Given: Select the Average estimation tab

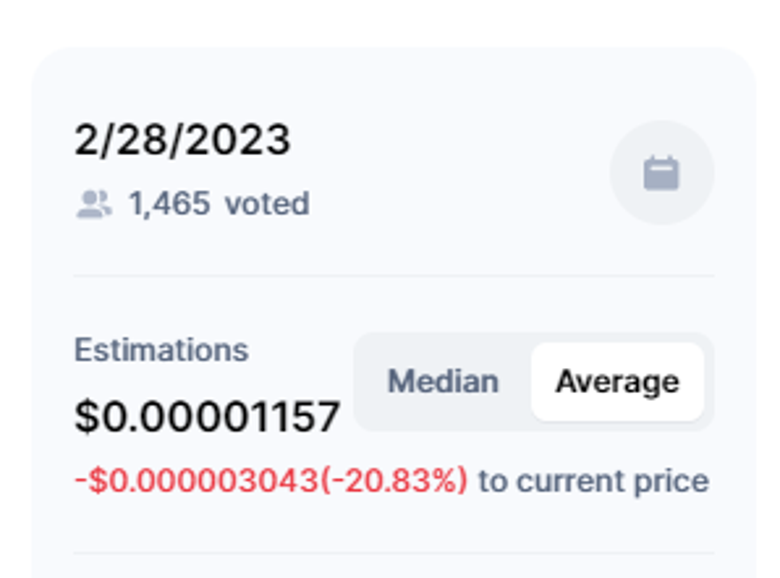Looking at the screenshot, I should [x=617, y=381].
